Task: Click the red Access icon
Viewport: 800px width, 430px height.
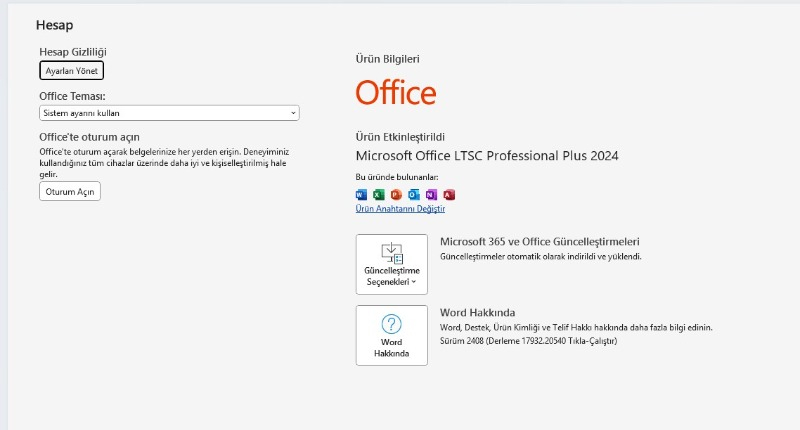Action: click(x=449, y=194)
